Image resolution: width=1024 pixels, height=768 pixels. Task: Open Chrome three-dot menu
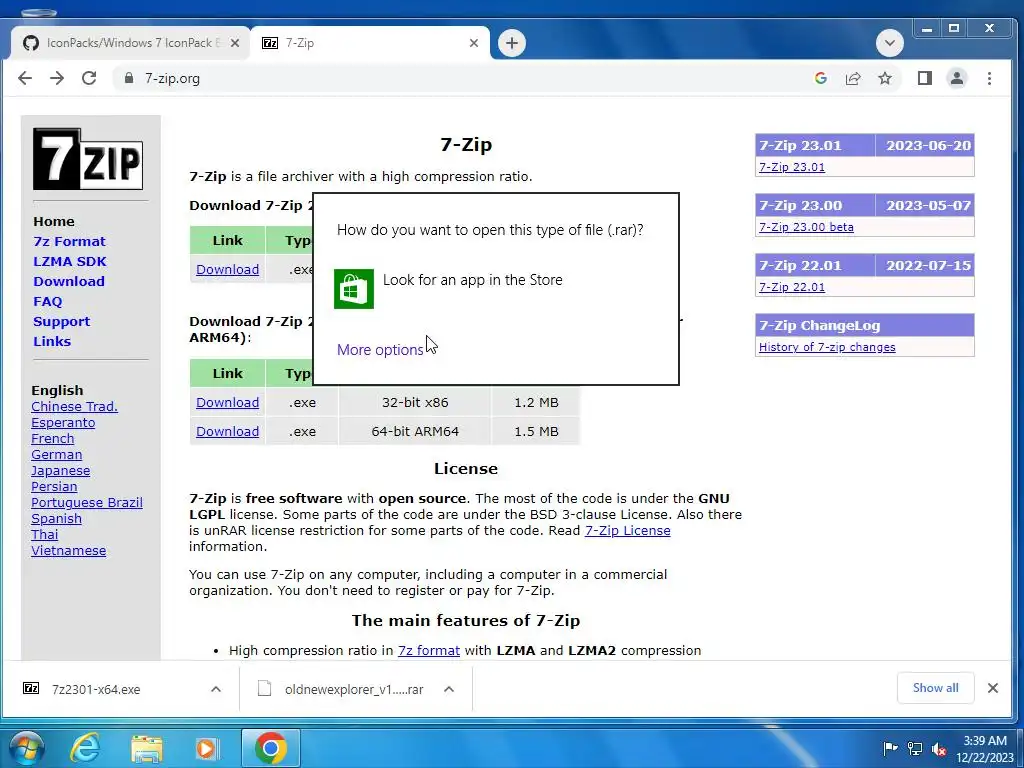989,78
